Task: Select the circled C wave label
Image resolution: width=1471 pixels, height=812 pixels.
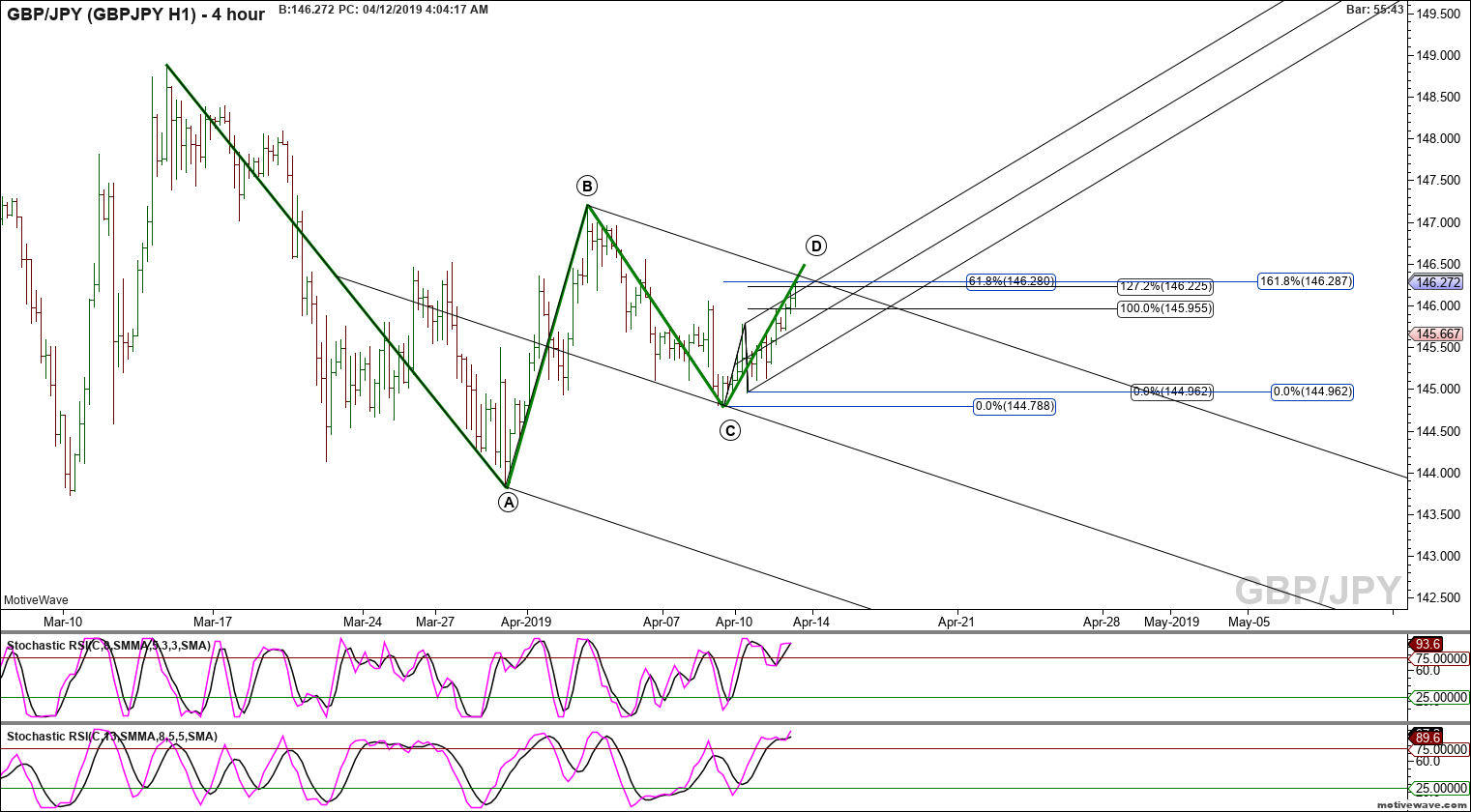Action: pyautogui.click(x=730, y=430)
